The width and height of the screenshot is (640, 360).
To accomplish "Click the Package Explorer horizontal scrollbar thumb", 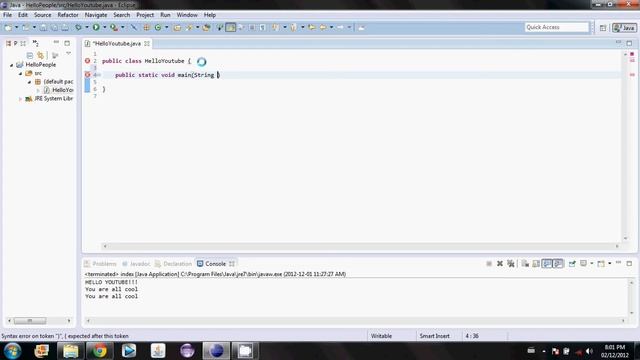I will pos(30,321).
